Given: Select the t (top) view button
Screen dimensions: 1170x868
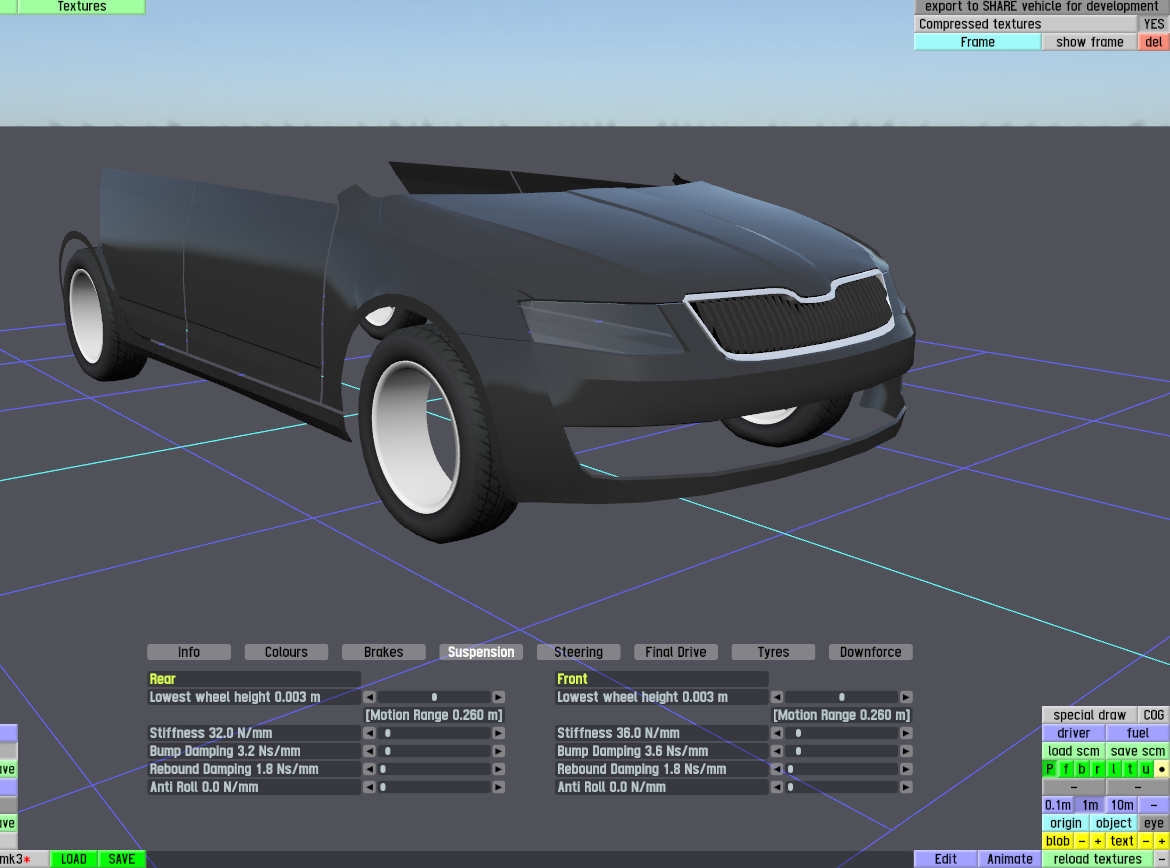Looking at the screenshot, I should point(1130,769).
